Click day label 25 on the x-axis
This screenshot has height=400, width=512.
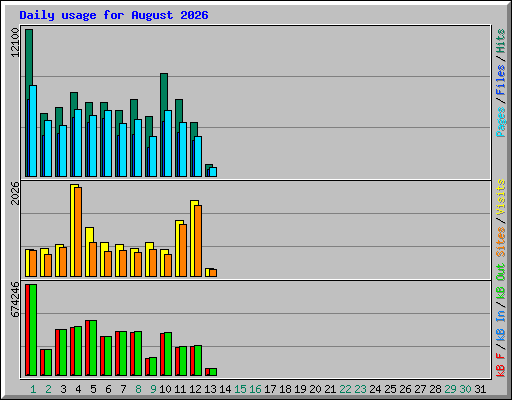tap(390, 389)
